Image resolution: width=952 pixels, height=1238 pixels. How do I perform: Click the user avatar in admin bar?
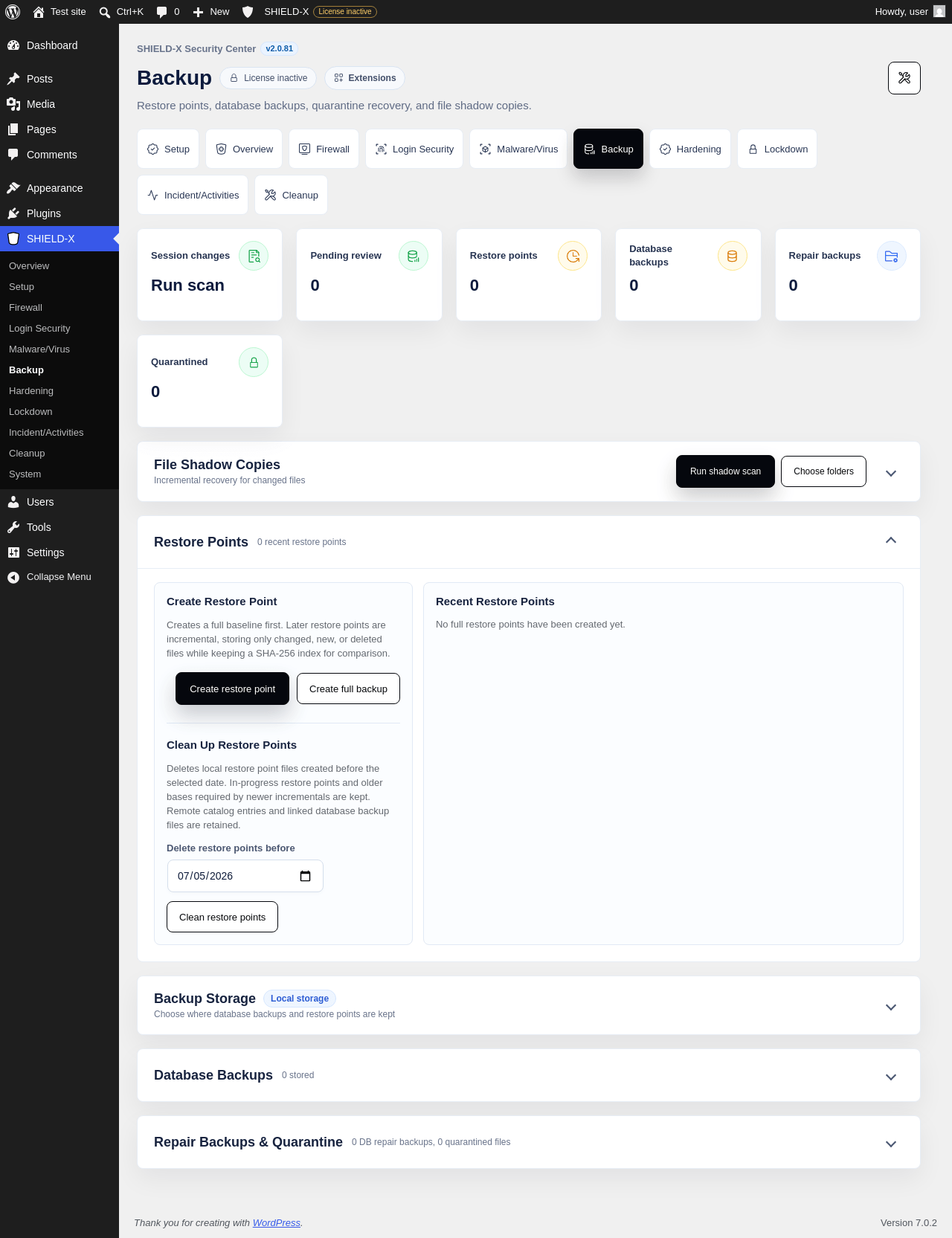click(939, 12)
